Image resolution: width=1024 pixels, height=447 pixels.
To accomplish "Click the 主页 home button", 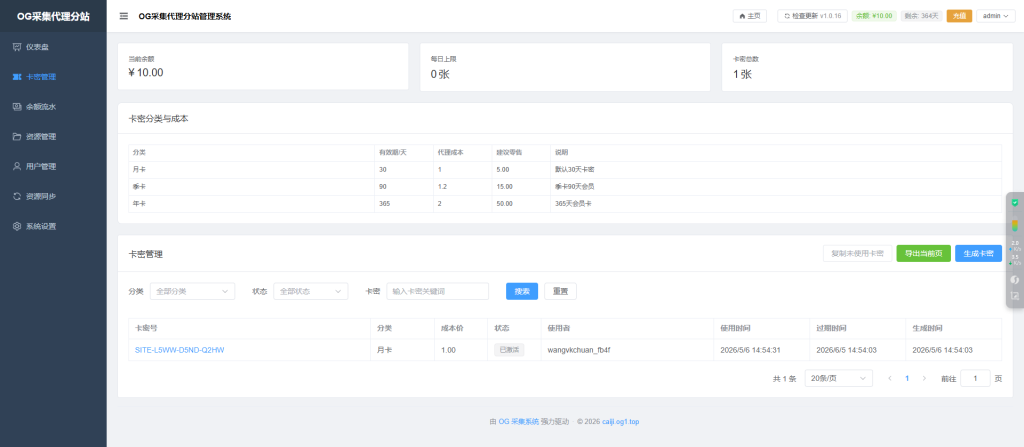I will pyautogui.click(x=750, y=16).
